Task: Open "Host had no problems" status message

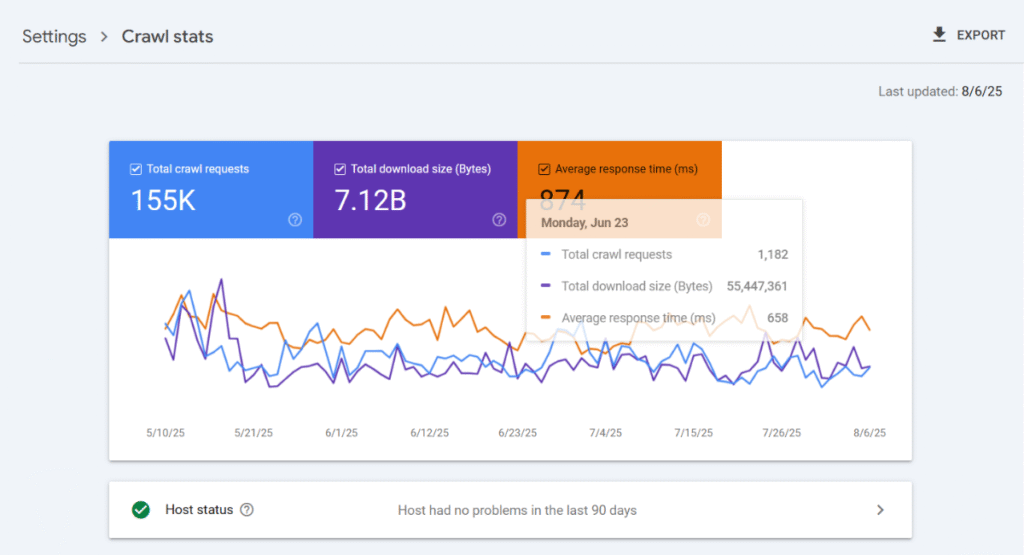Action: 517,510
